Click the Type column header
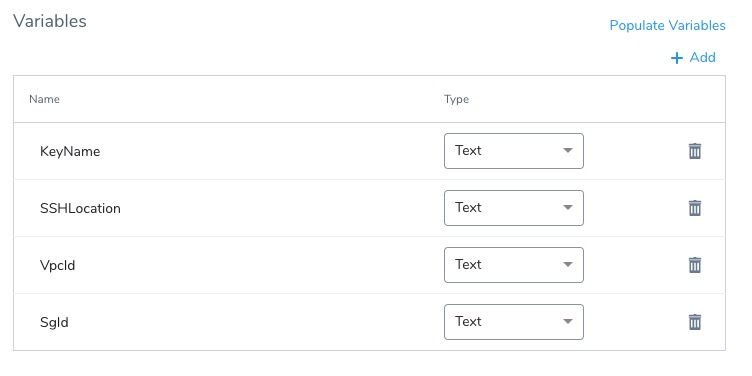Image resolution: width=752 pixels, height=376 pixels. (x=456, y=100)
